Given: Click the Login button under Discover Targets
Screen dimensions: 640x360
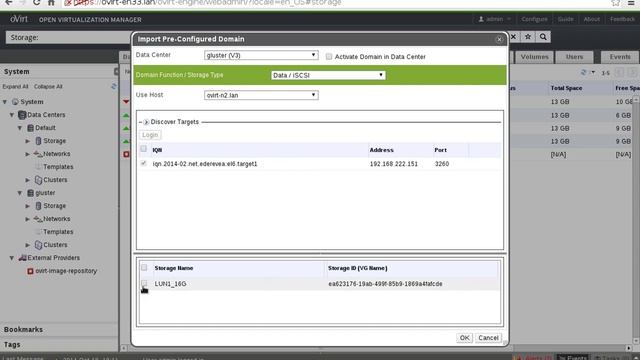Looking at the screenshot, I should point(150,135).
